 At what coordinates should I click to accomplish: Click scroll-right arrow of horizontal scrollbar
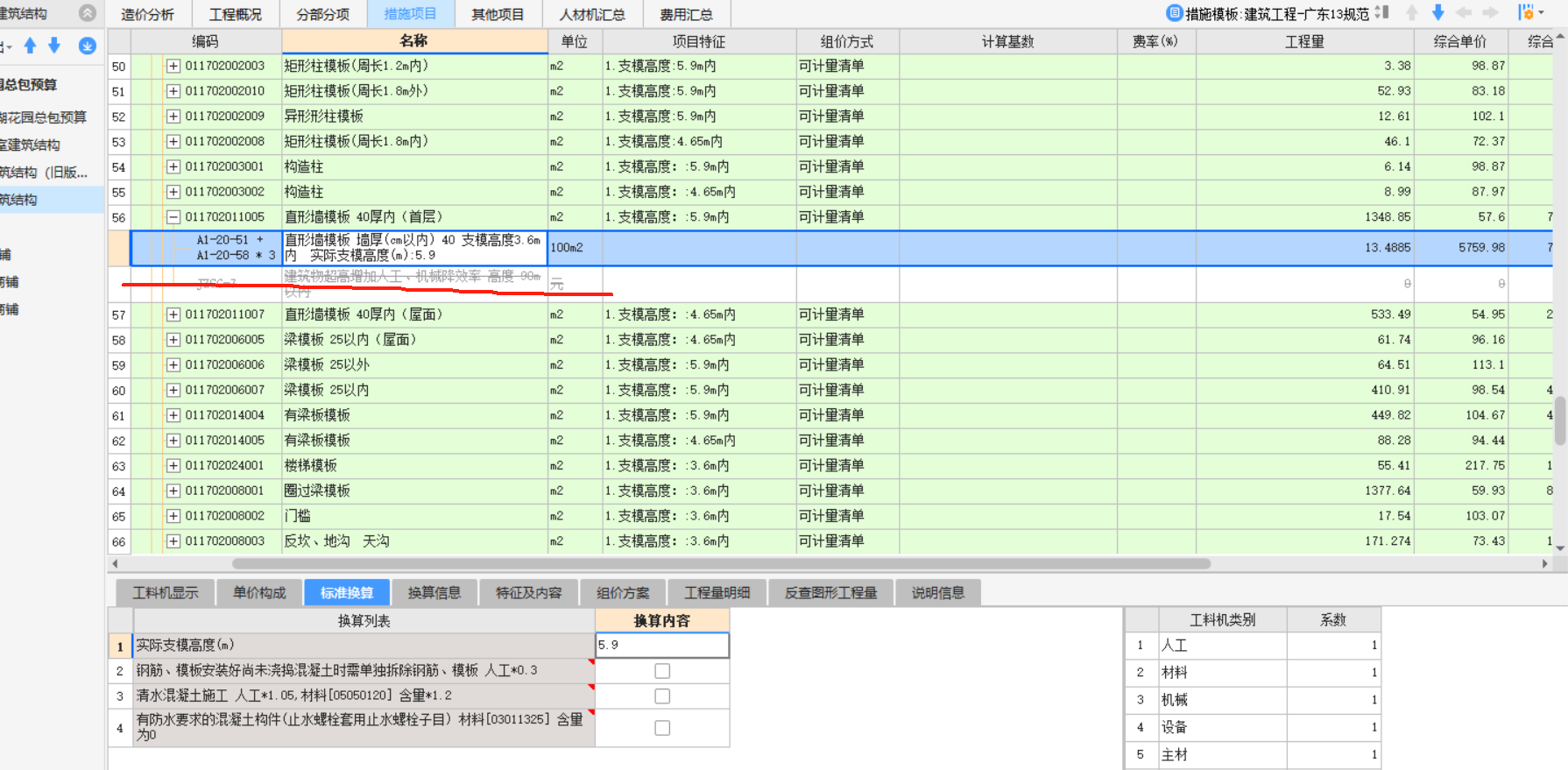click(x=1545, y=563)
